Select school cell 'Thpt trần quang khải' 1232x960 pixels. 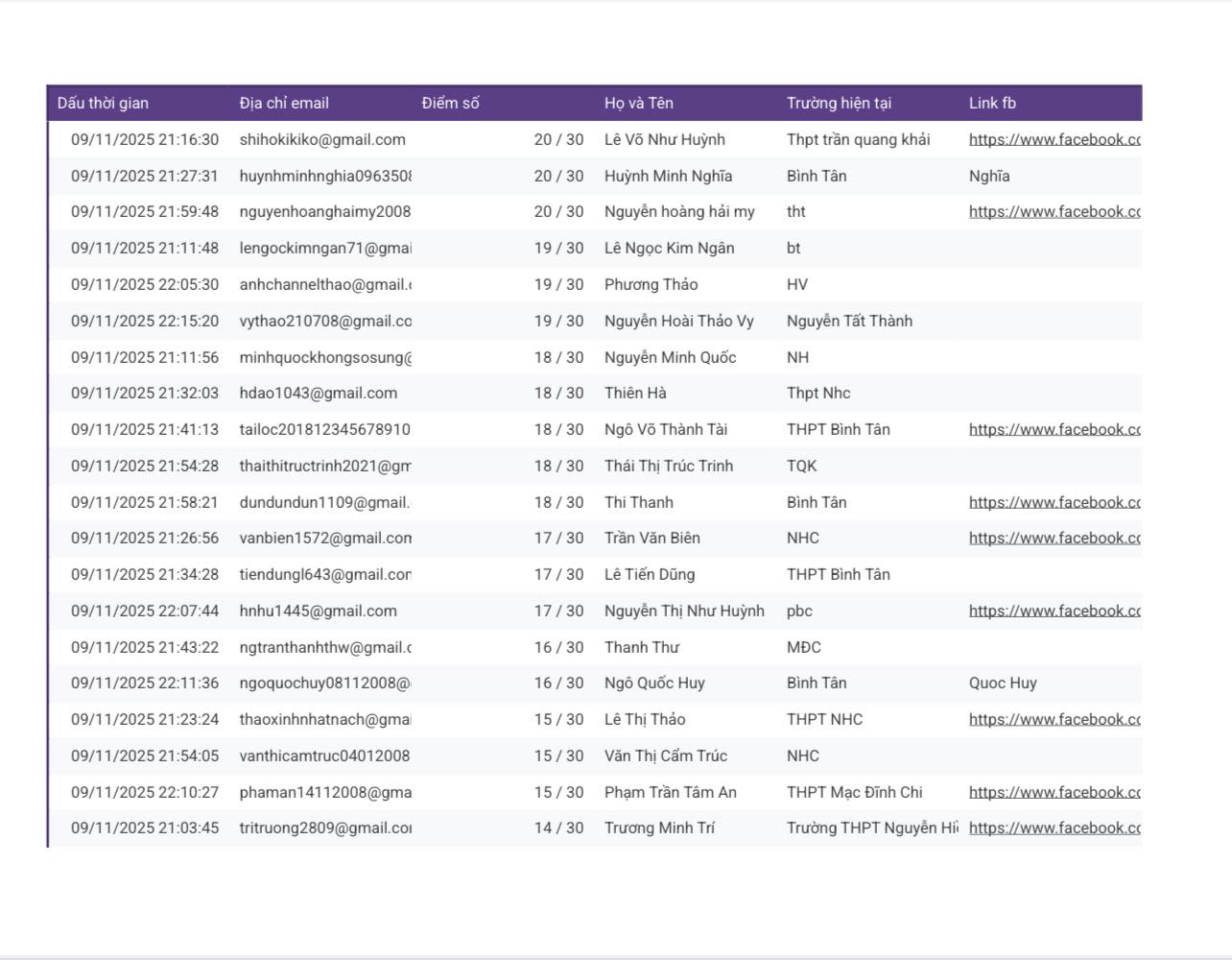(858, 139)
